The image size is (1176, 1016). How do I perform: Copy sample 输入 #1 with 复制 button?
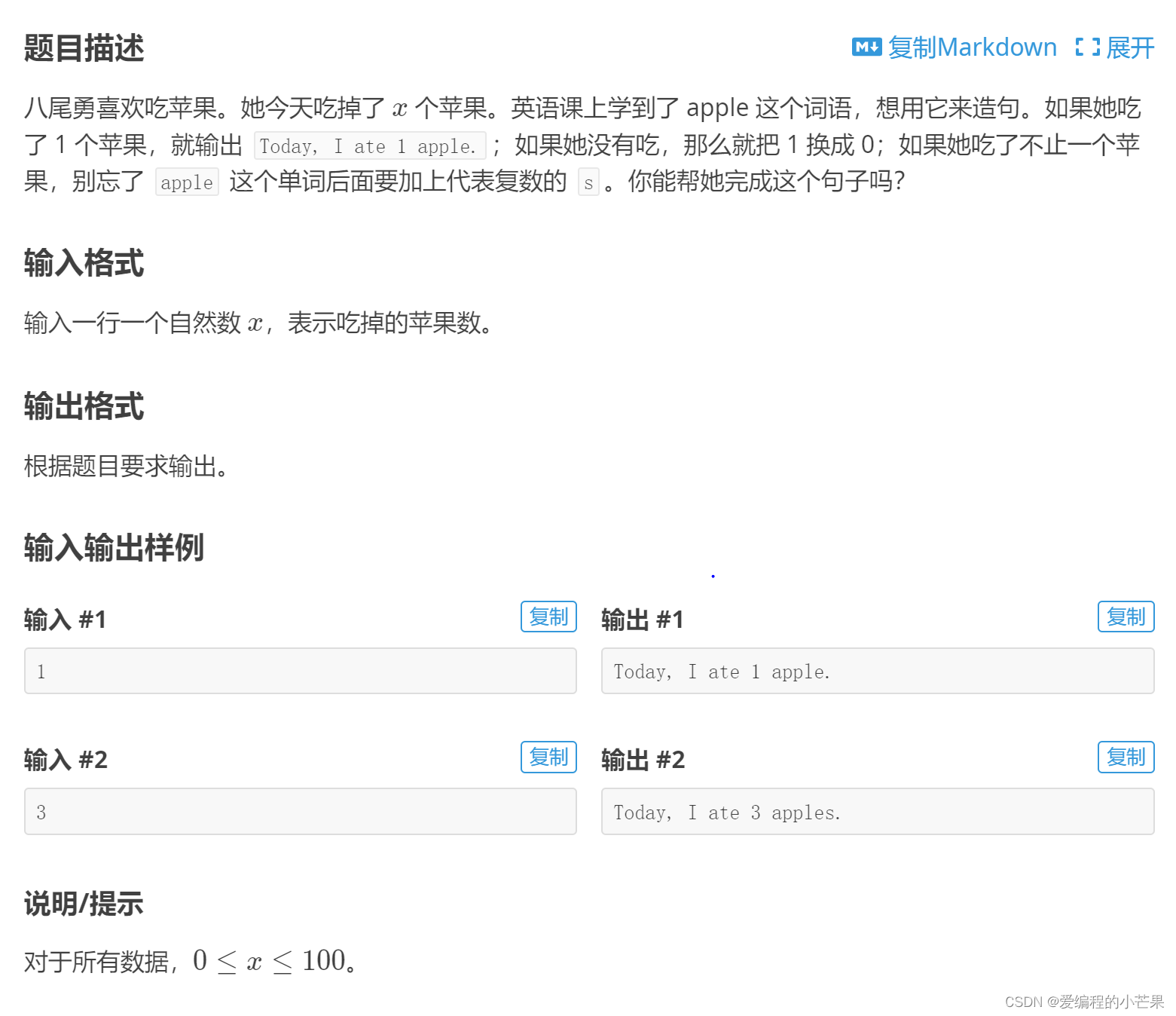[548, 617]
